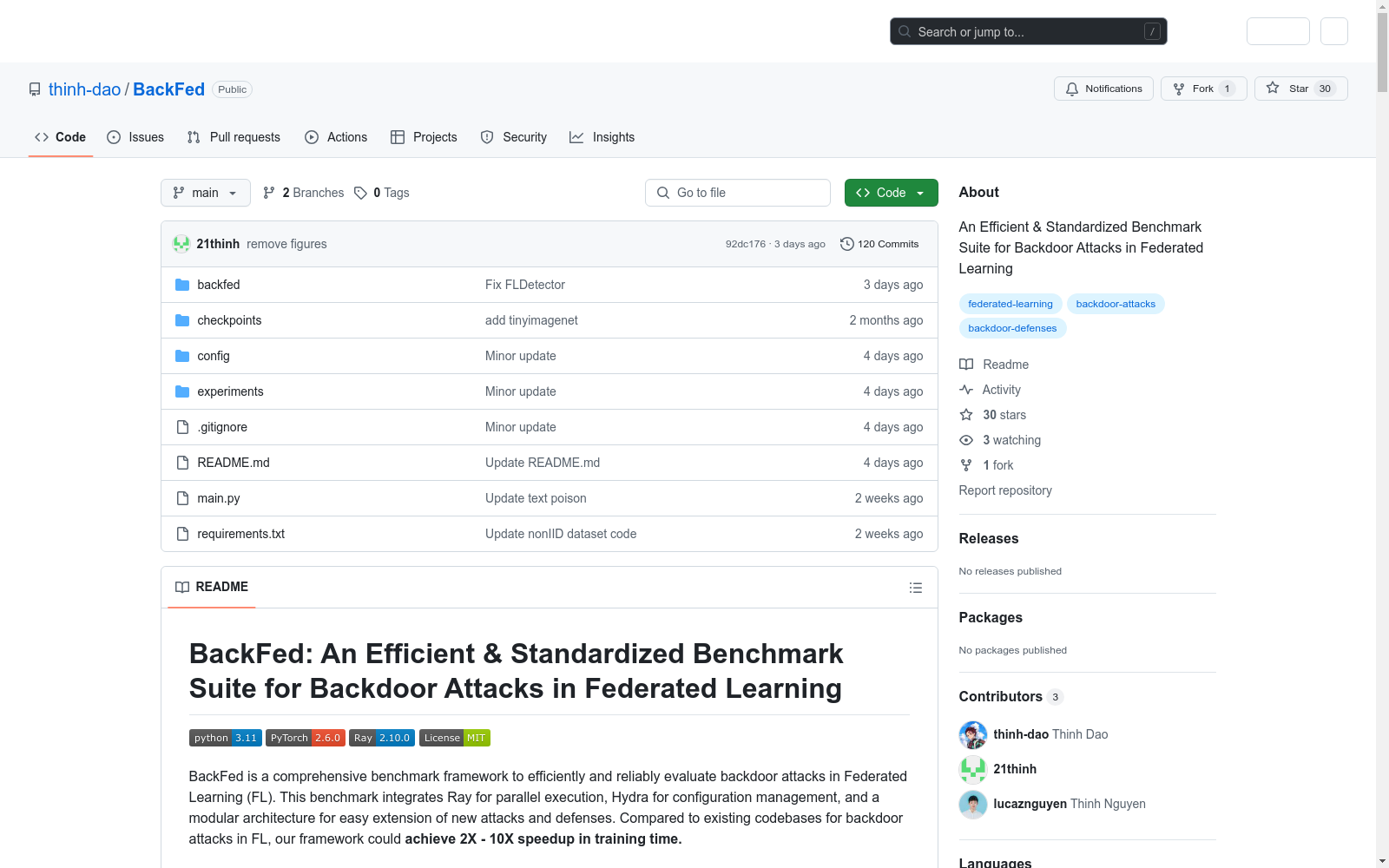1389x868 pixels.
Task: Click the thinh-dao contributor avatar
Action: [x=973, y=735]
